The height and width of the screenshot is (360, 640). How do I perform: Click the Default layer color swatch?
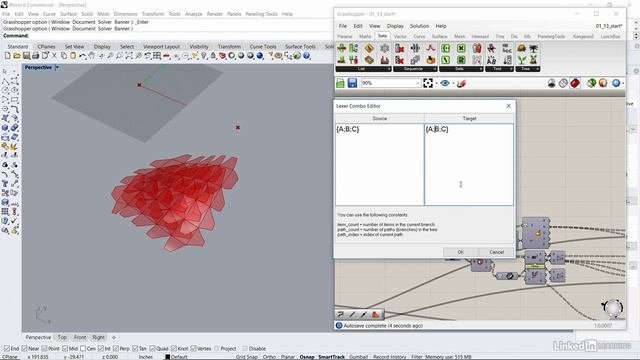(x=167, y=357)
